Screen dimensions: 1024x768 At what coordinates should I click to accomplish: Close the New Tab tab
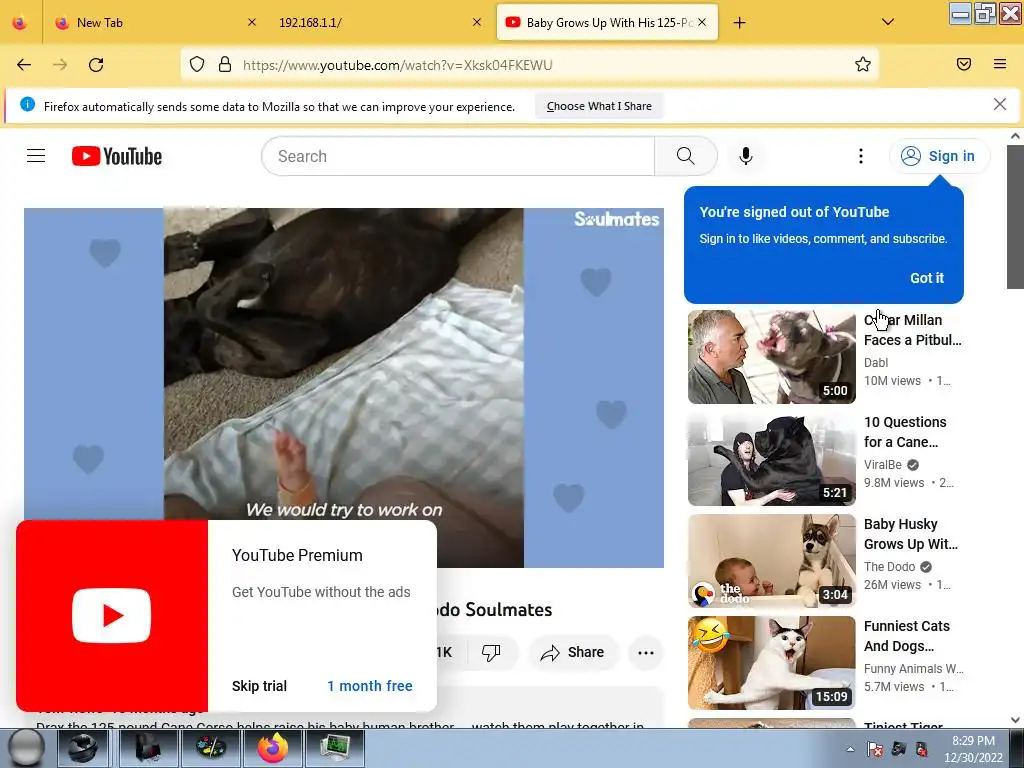click(x=252, y=22)
